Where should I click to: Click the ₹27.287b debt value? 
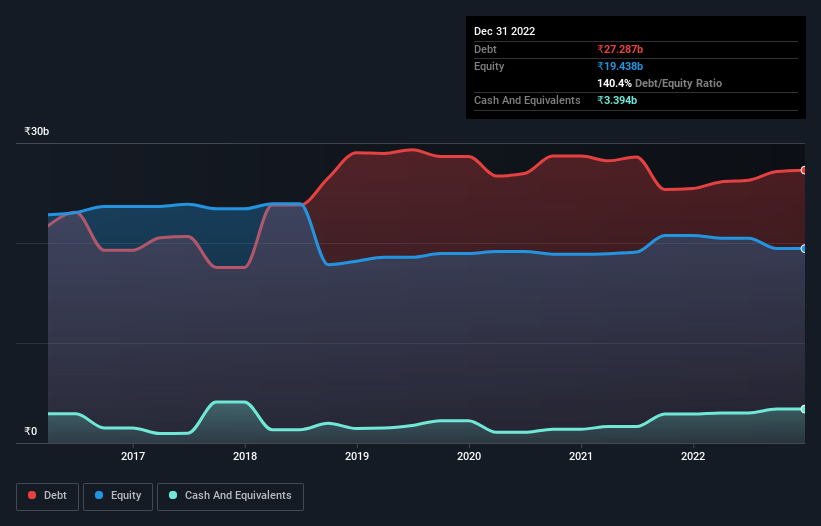tap(620, 49)
